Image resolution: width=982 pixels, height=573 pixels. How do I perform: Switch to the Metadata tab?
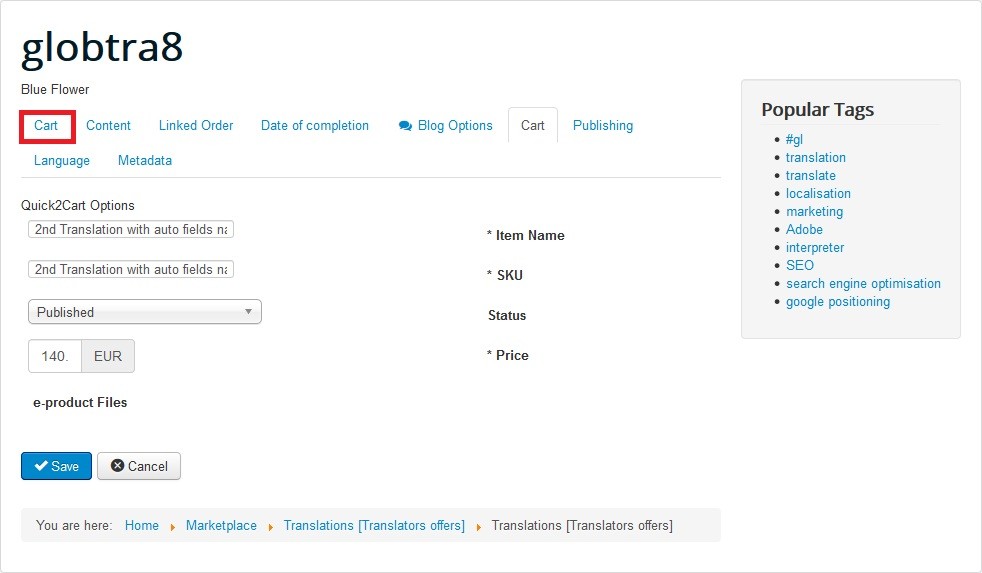tap(145, 161)
